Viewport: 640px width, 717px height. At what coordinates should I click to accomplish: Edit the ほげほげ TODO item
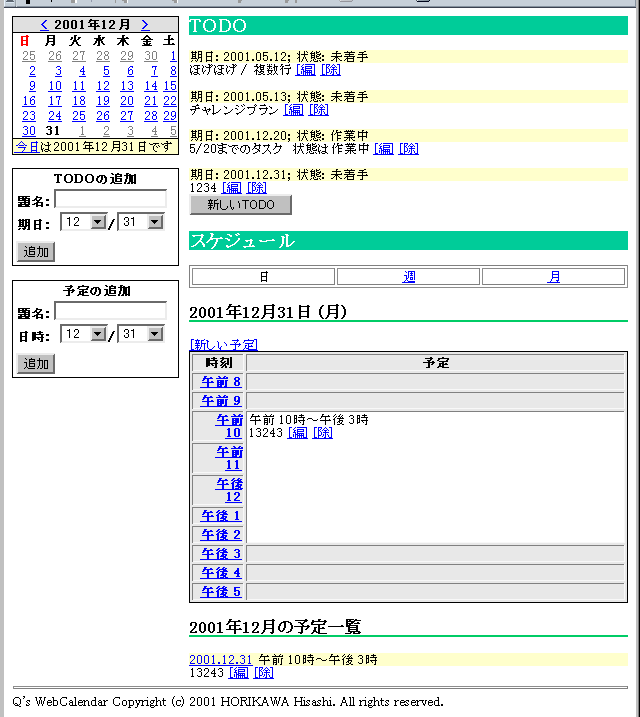tap(305, 70)
